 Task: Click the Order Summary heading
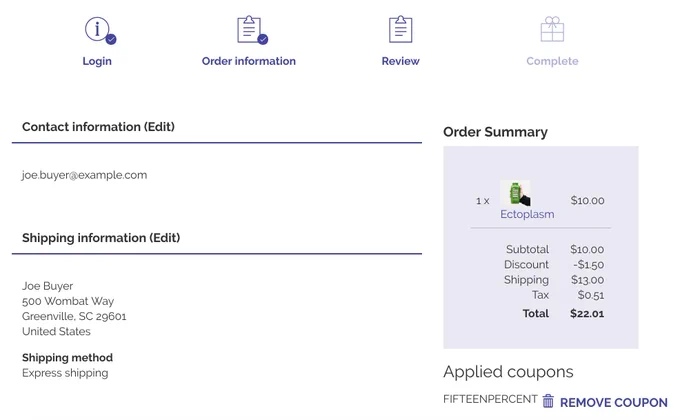point(495,132)
